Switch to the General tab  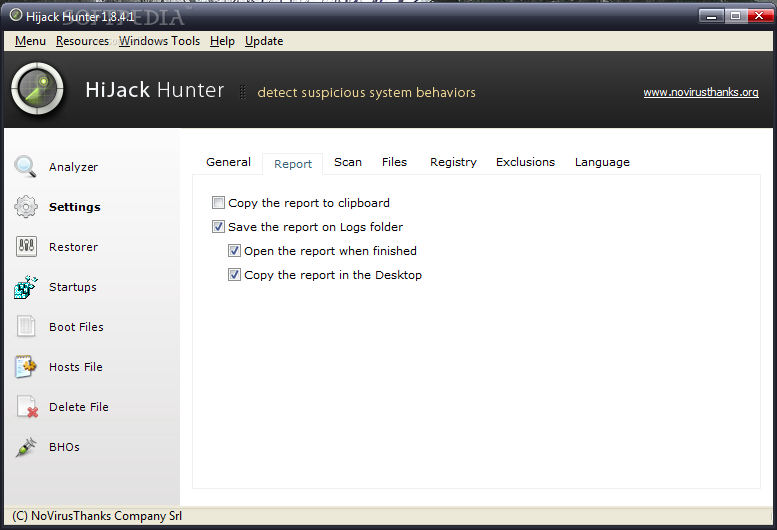tap(228, 162)
